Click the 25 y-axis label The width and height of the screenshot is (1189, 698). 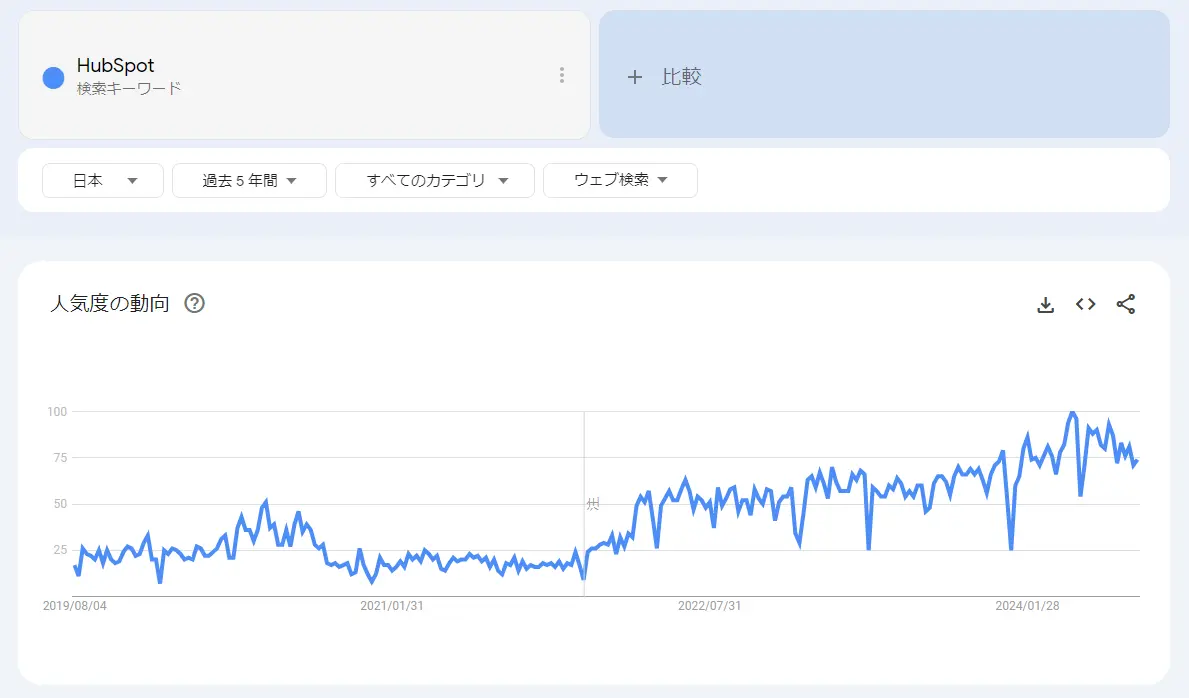(60, 550)
